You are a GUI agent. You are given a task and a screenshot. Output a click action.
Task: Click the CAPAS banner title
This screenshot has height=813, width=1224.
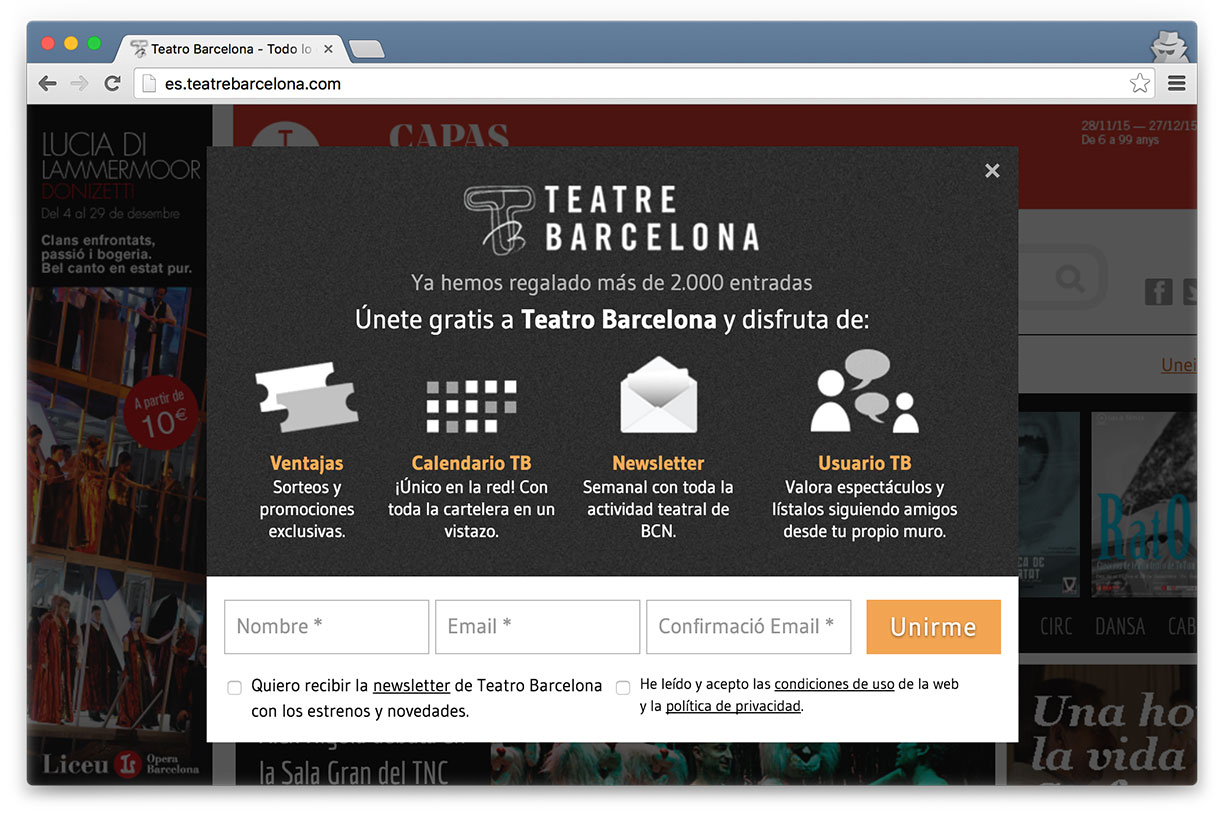point(449,135)
